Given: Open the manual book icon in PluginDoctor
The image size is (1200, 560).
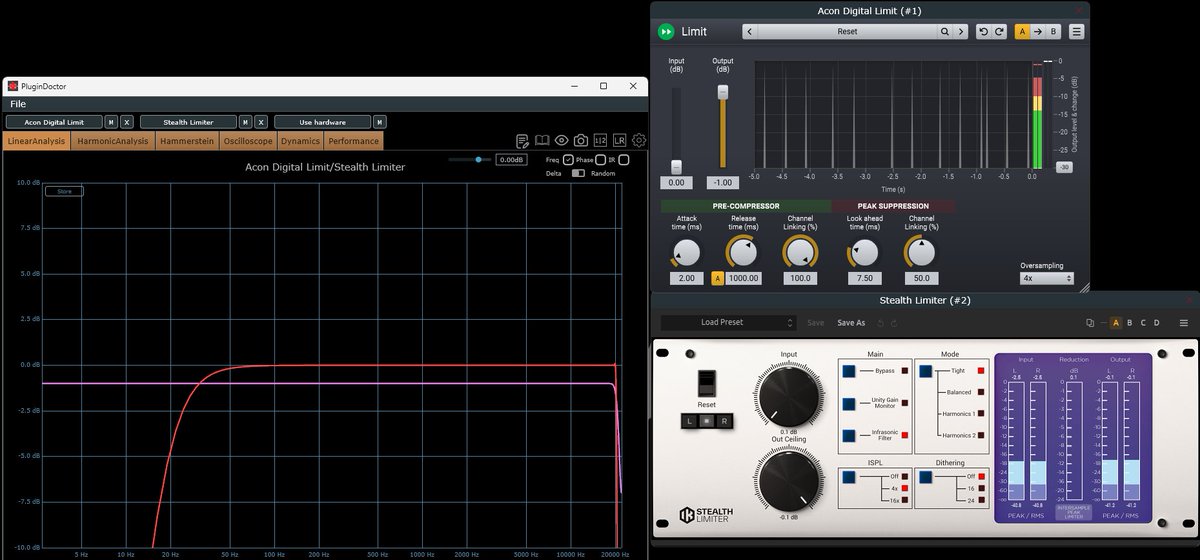Looking at the screenshot, I should point(542,141).
